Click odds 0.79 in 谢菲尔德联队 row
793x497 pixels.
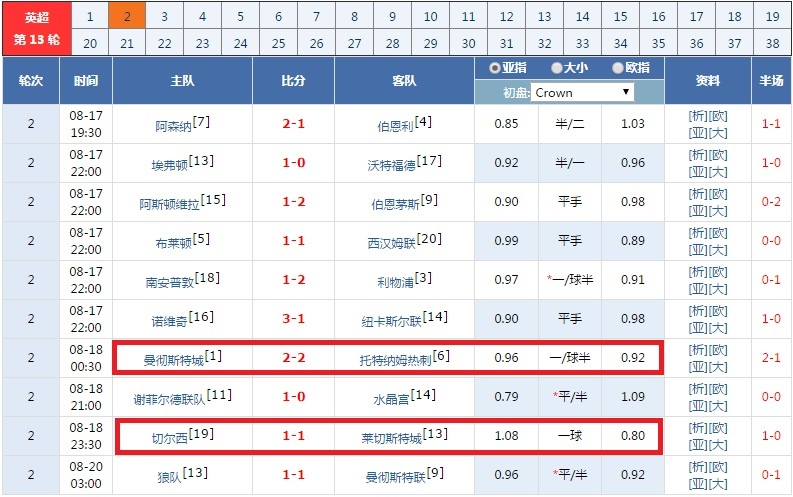coord(506,396)
